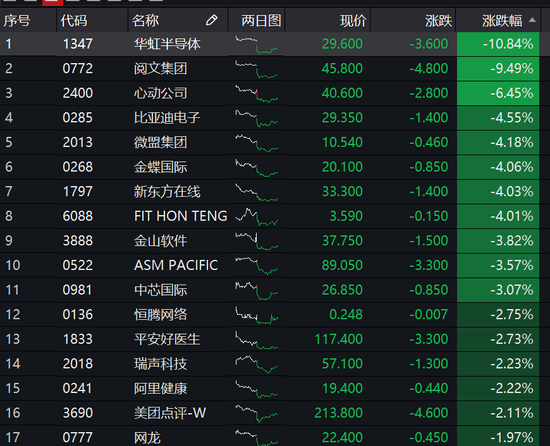Open two-day chart for 中芯国际
Screen dimensions: 550x446
(x=256, y=290)
